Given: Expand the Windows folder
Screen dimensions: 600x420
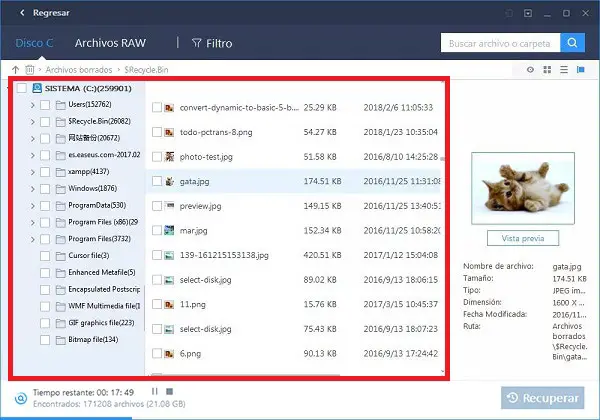Looking at the screenshot, I should (33, 189).
